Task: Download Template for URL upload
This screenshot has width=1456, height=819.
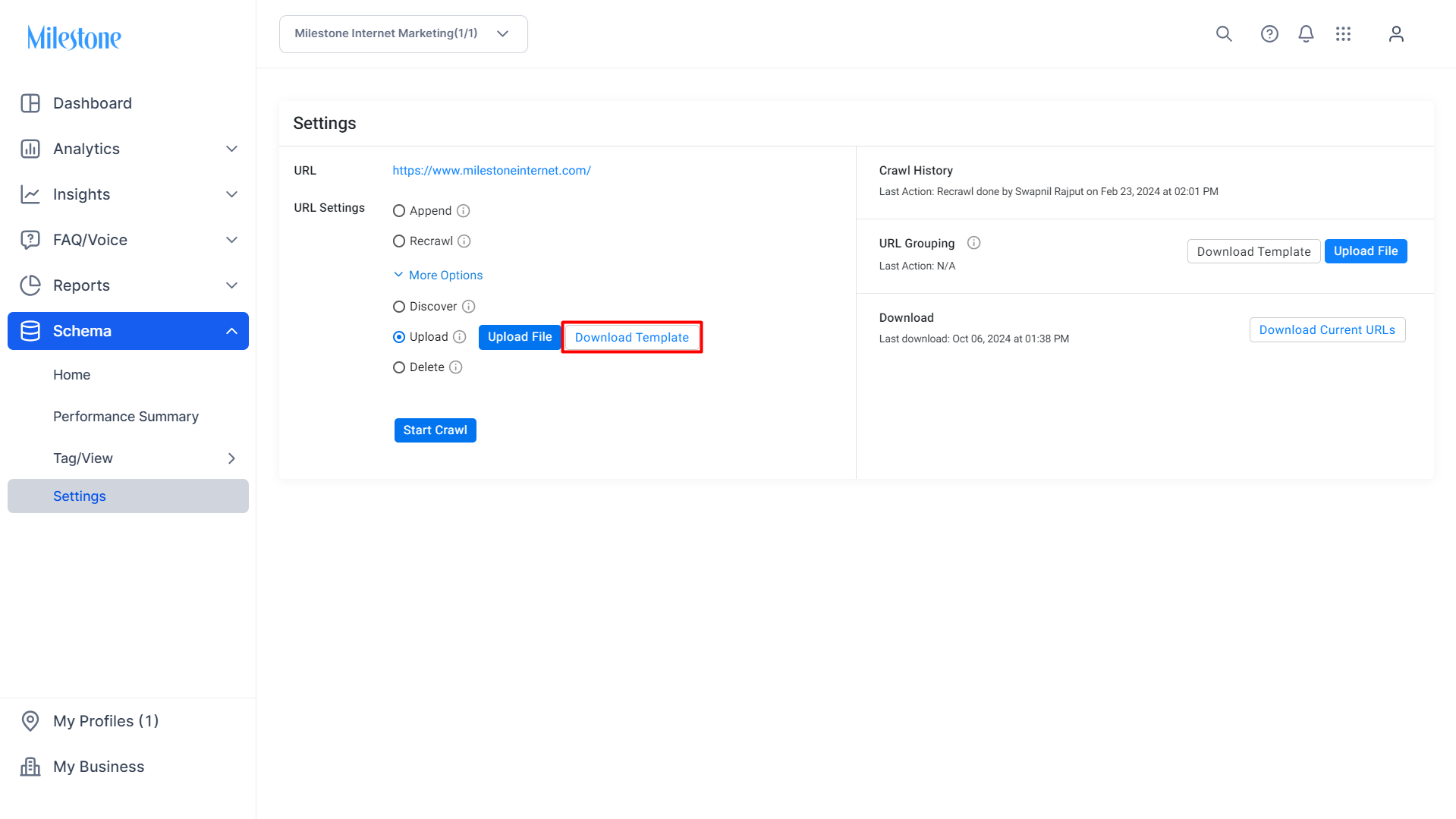Action: point(632,337)
